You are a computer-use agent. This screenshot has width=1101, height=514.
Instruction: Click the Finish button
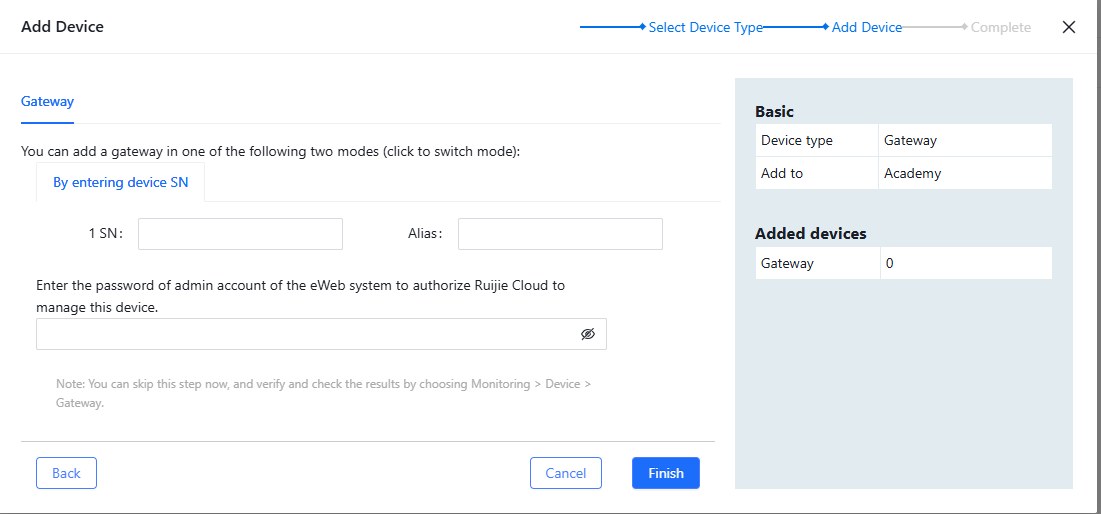point(666,473)
